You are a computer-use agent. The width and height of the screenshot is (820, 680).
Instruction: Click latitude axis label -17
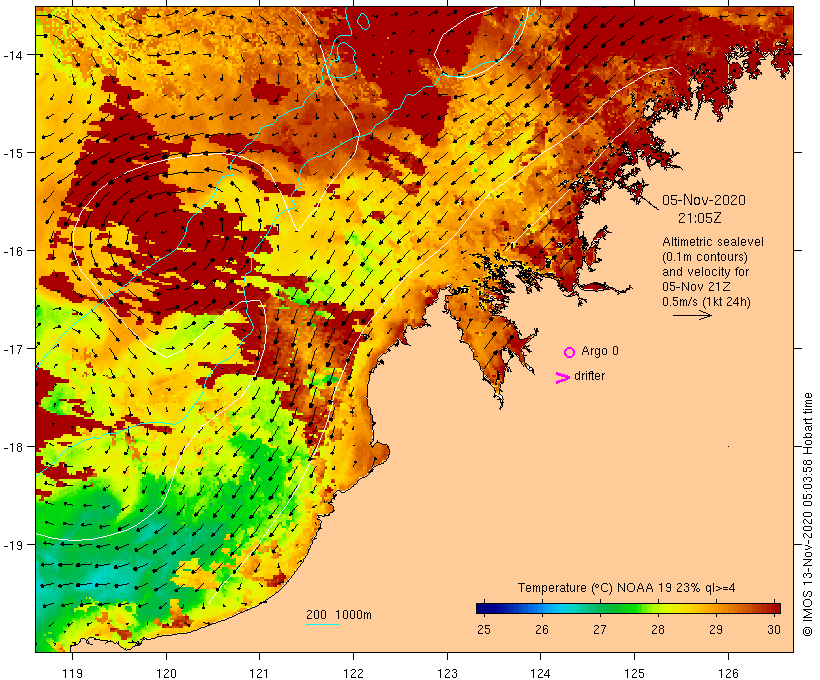coord(12,348)
